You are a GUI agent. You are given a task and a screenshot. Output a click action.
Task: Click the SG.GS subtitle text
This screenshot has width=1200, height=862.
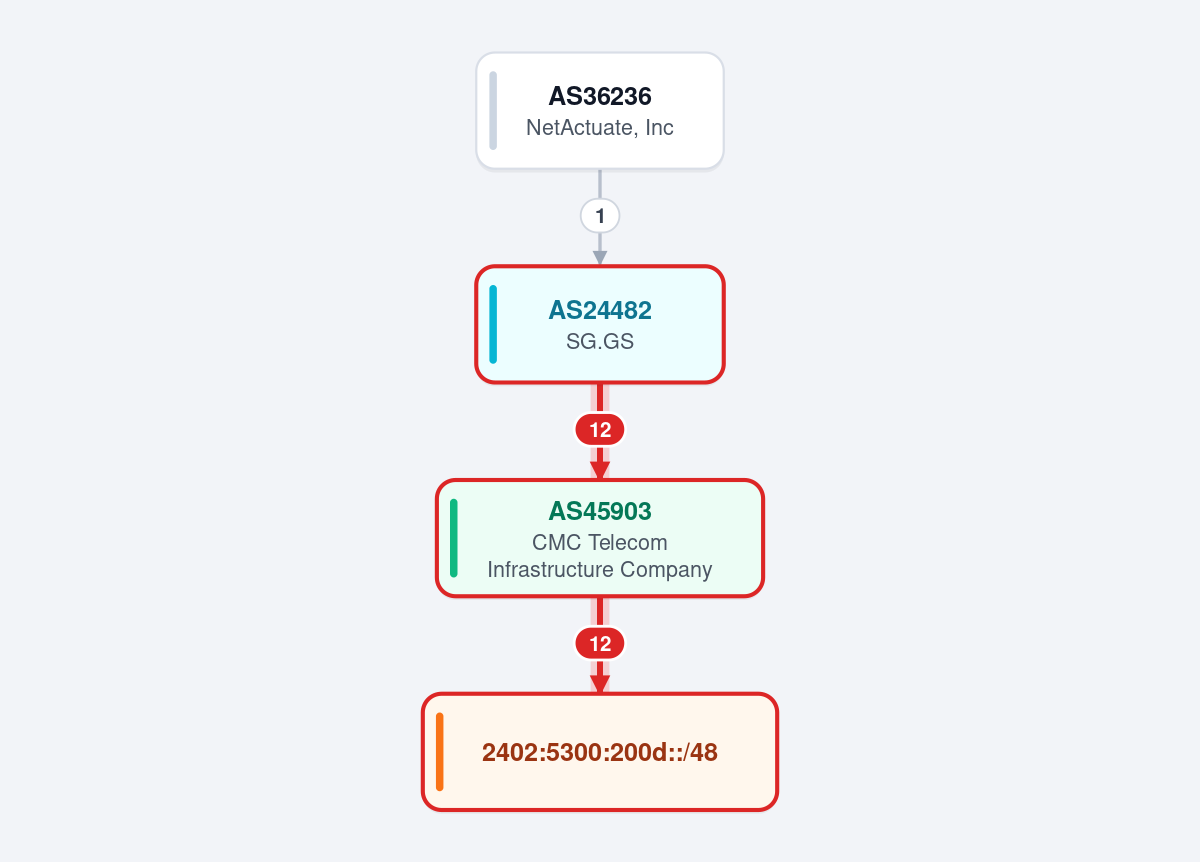[600, 342]
